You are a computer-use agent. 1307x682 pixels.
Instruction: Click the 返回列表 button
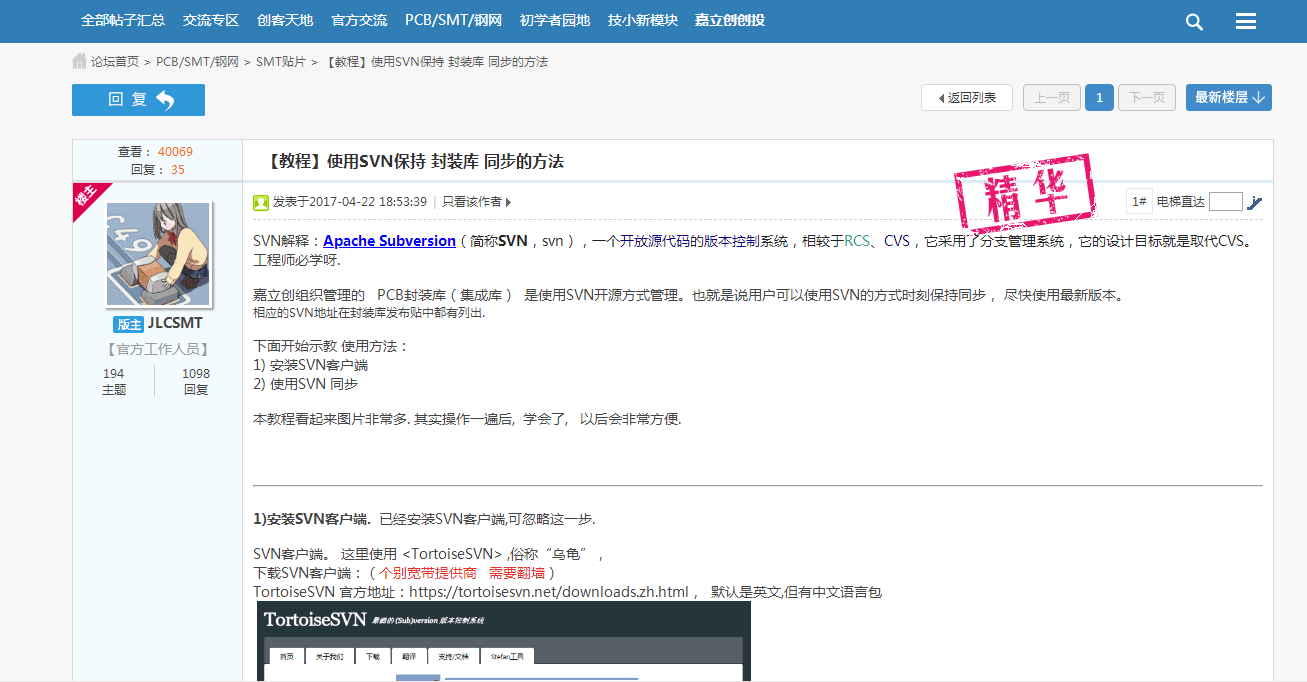[966, 97]
